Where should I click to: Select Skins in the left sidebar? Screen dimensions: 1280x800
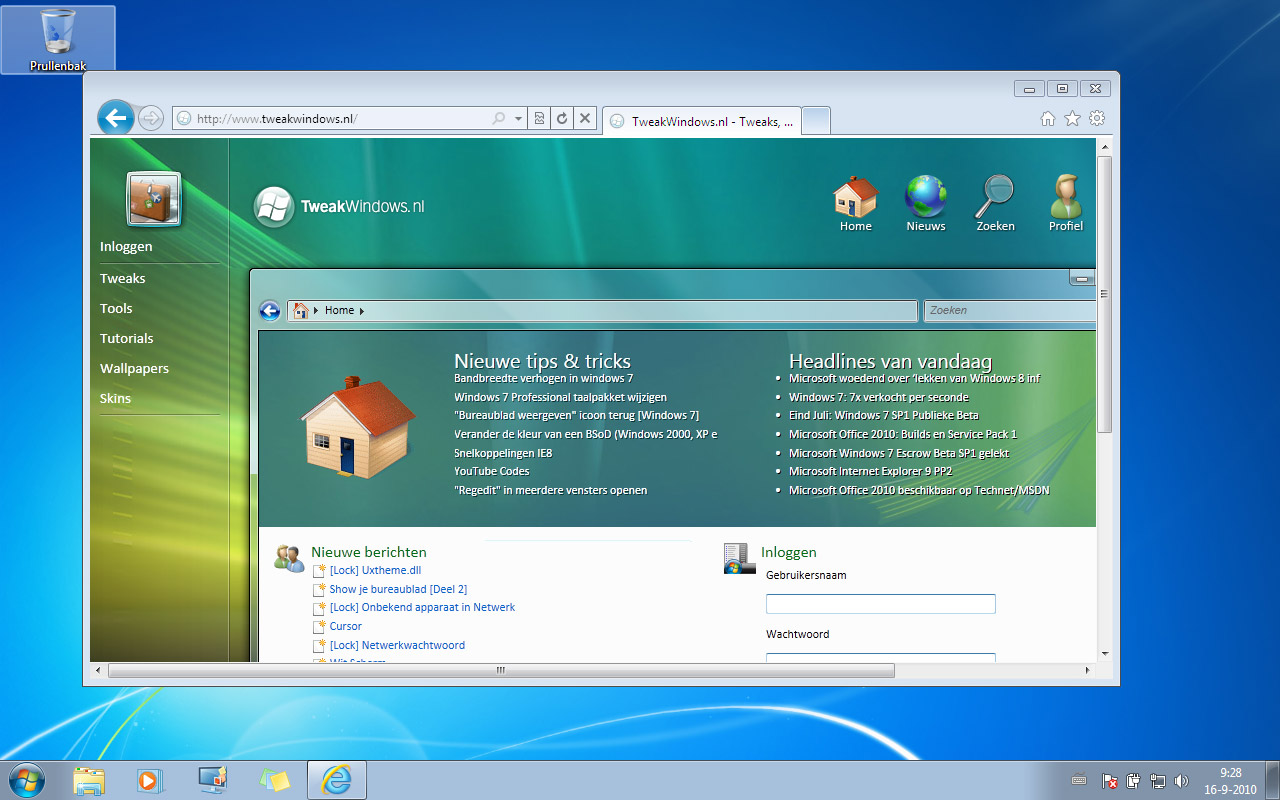(x=116, y=399)
